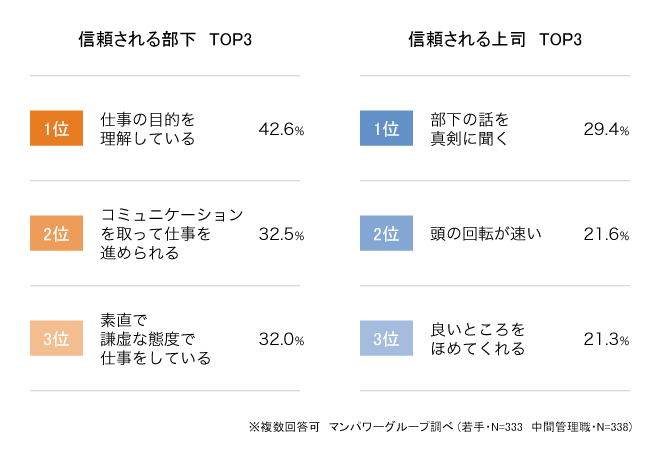The height and width of the screenshot is (460, 660).
Task: Click the 32.0% value
Action: (x=281, y=340)
